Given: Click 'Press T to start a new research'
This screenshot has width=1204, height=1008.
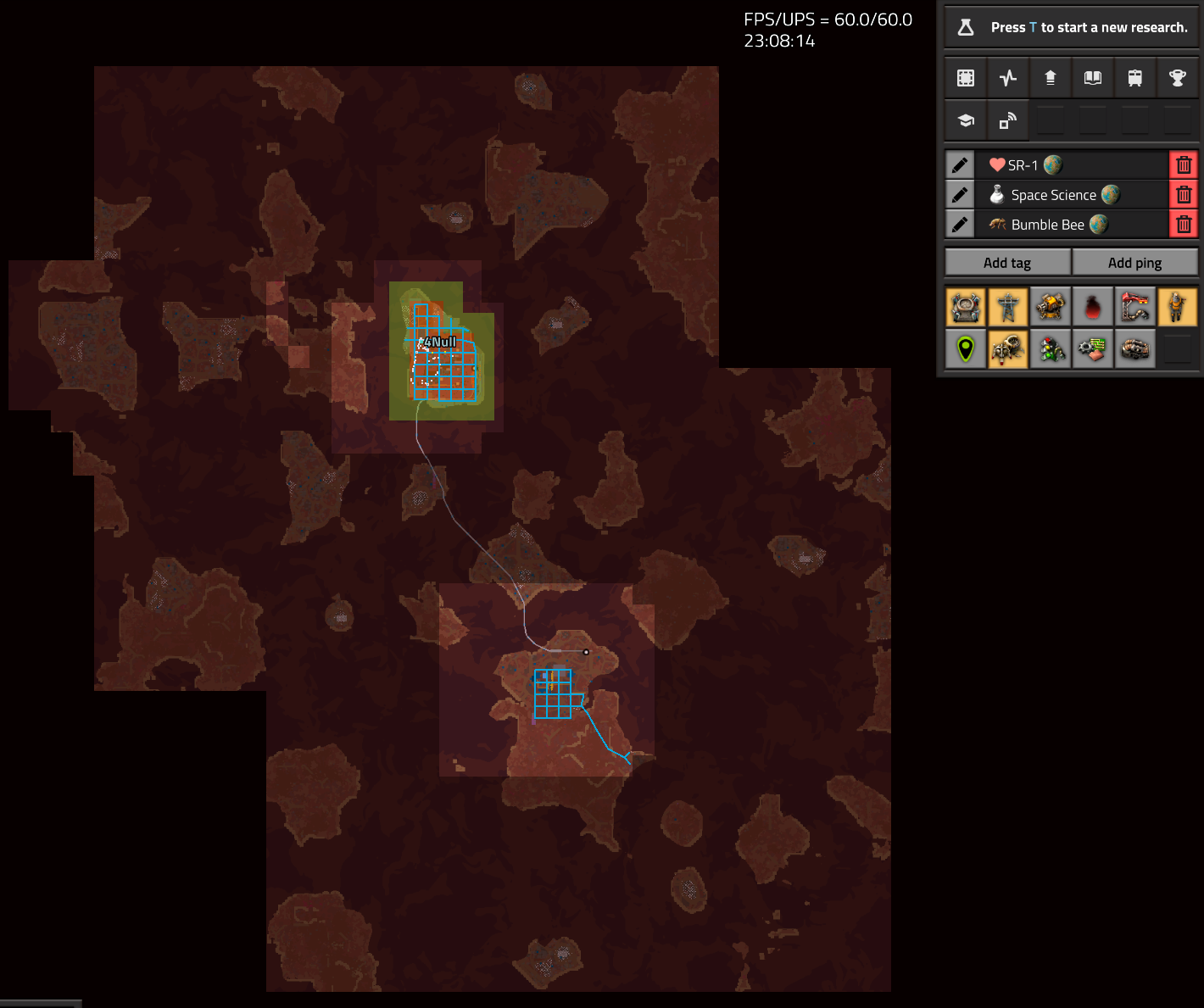Looking at the screenshot, I should point(1089,27).
